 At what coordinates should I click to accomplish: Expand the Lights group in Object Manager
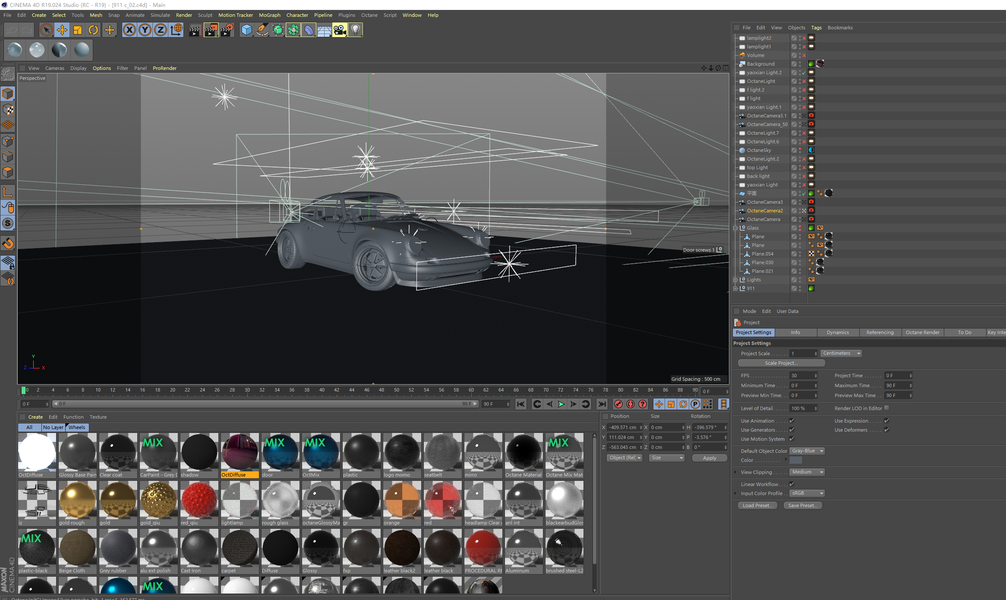click(x=735, y=280)
